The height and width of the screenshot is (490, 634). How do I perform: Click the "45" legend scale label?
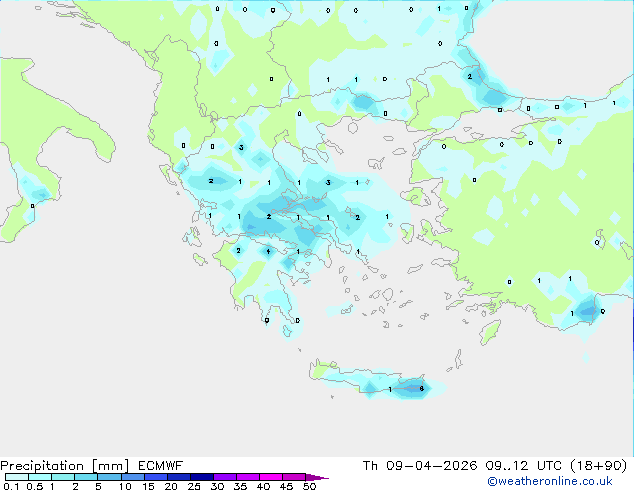click(x=286, y=486)
